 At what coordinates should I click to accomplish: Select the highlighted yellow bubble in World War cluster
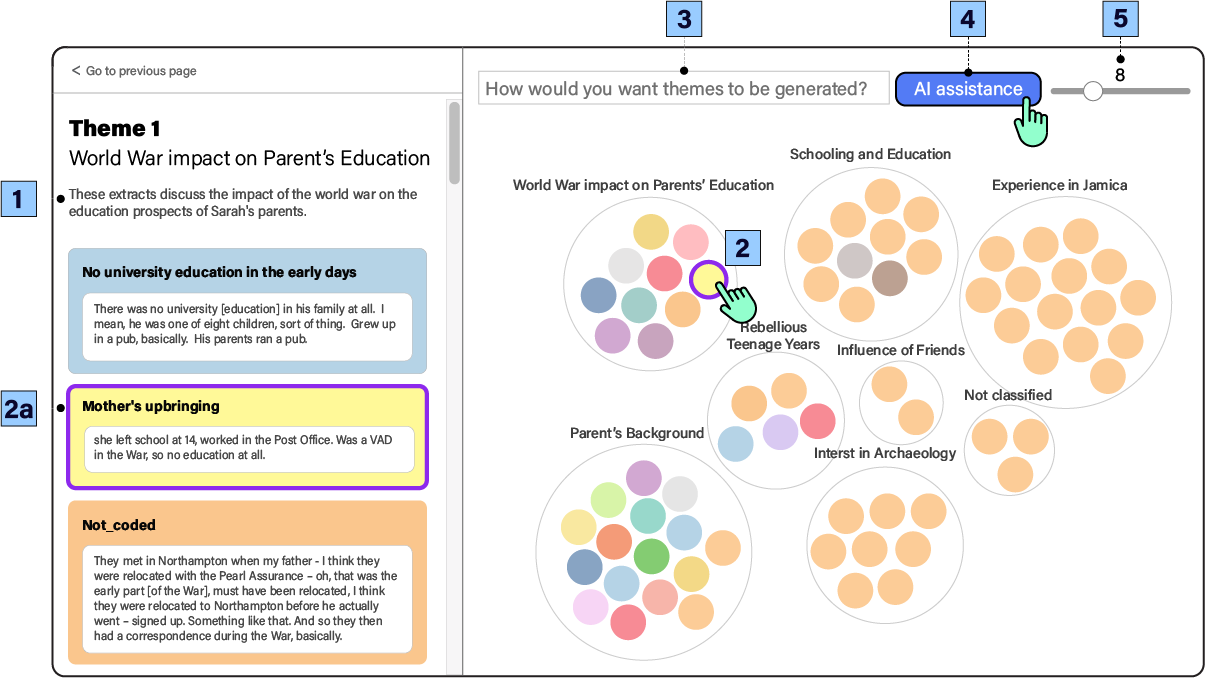(x=708, y=279)
